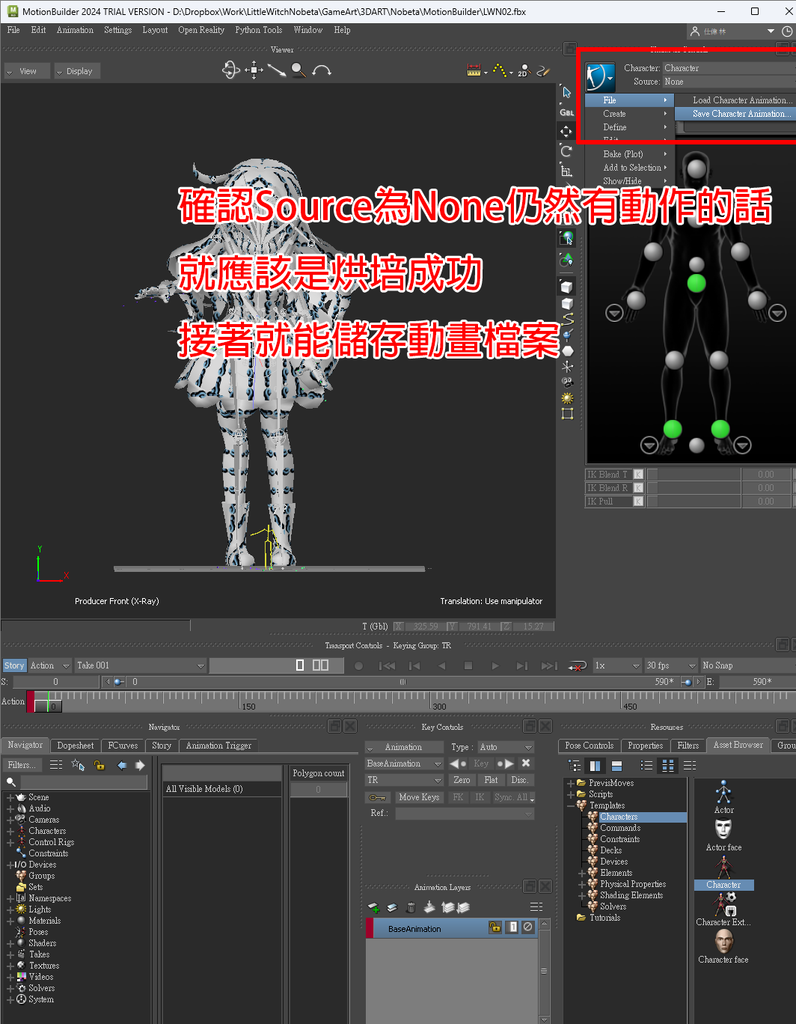Viewport: 796px width, 1024px height.
Task: Select the viewer Orbit camera tool
Action: (x=231, y=70)
